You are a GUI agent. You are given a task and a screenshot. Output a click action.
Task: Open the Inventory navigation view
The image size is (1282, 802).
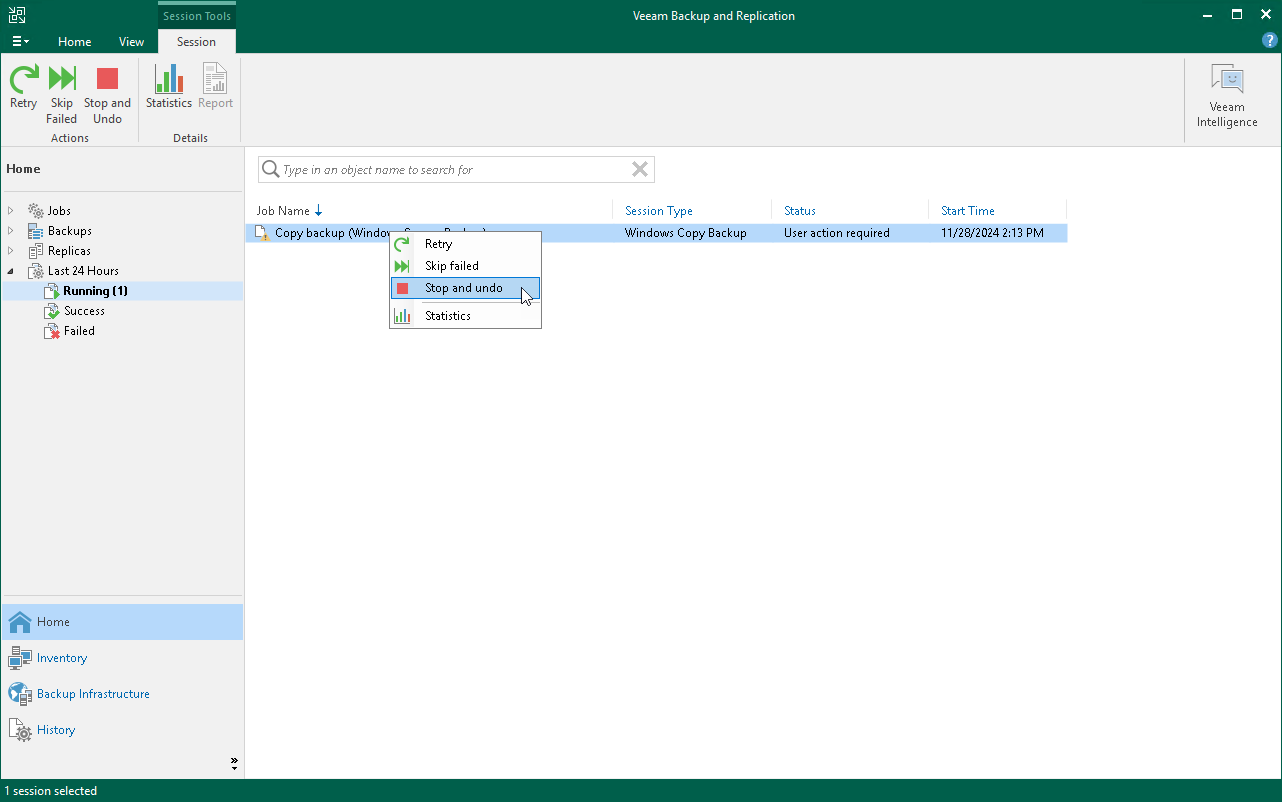[x=122, y=658]
